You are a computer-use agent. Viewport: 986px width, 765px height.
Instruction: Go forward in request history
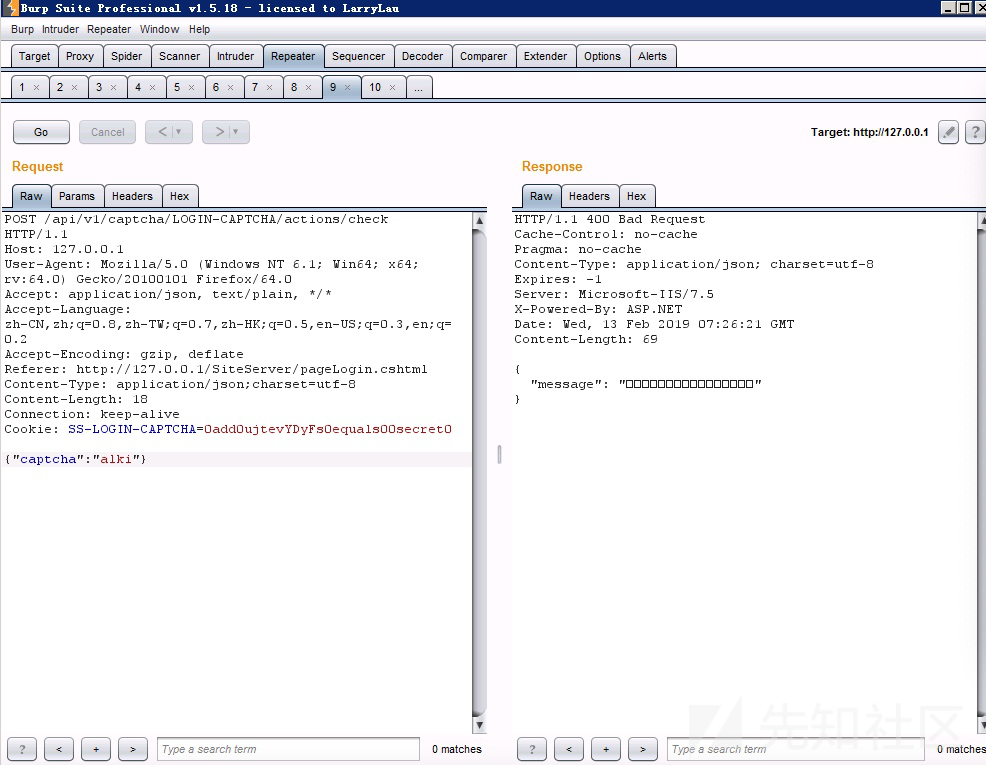pyautogui.click(x=219, y=132)
